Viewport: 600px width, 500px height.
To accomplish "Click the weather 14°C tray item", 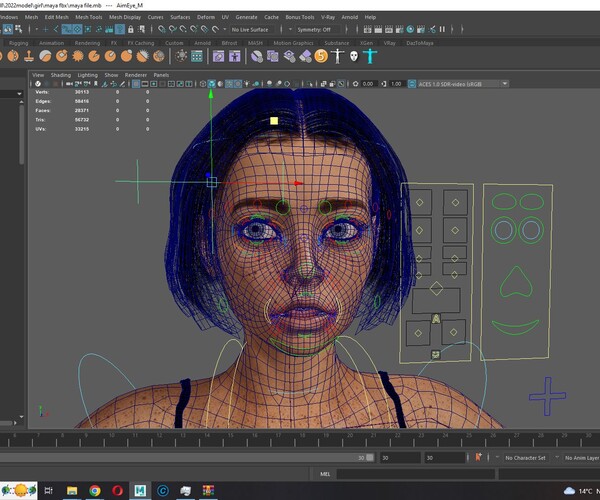I will coord(581,491).
